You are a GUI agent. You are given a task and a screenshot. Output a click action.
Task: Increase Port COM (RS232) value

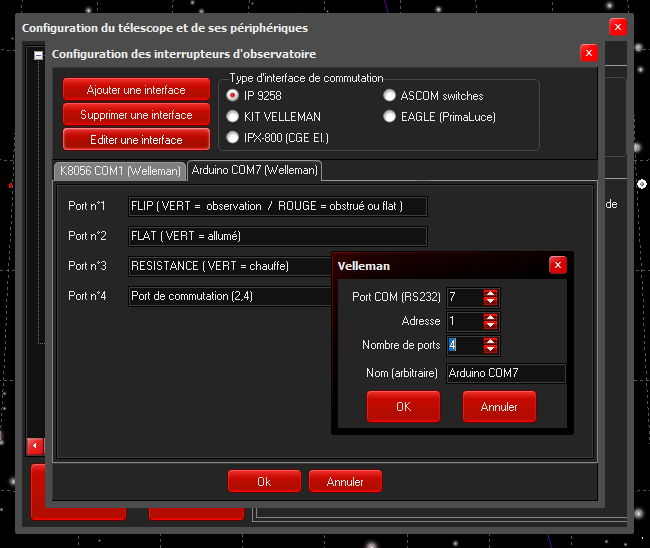coord(490,293)
